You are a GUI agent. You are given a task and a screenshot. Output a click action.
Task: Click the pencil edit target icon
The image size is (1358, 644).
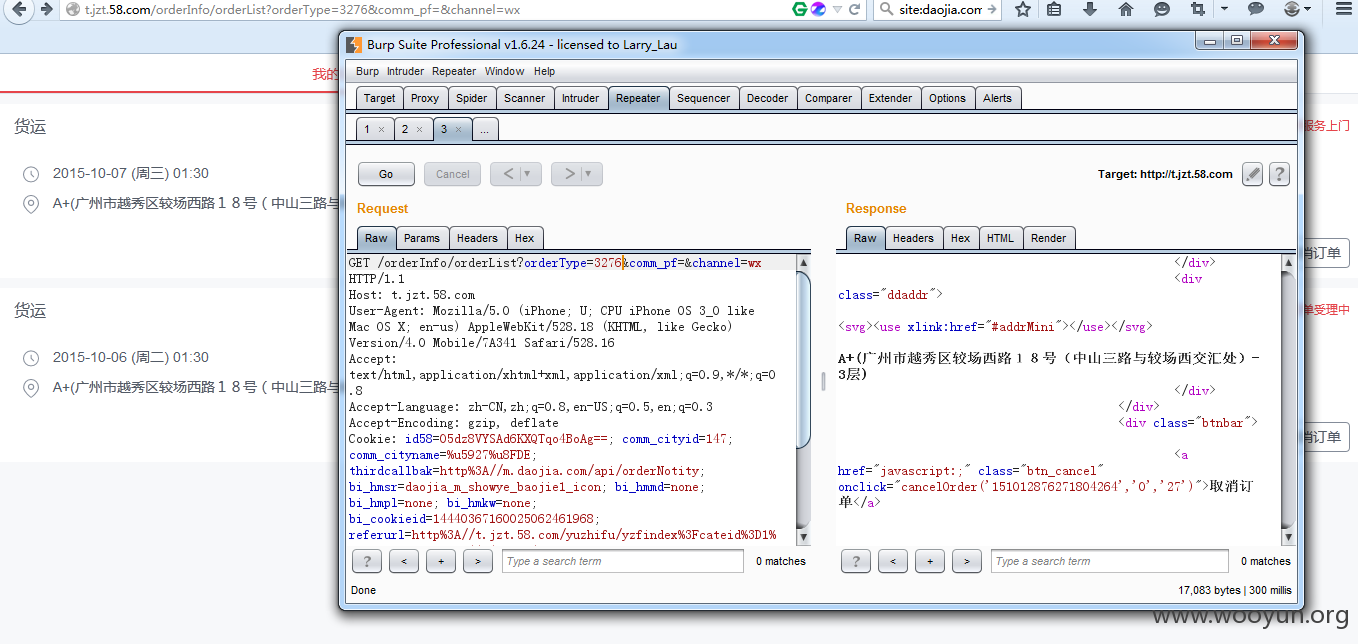tap(1252, 174)
